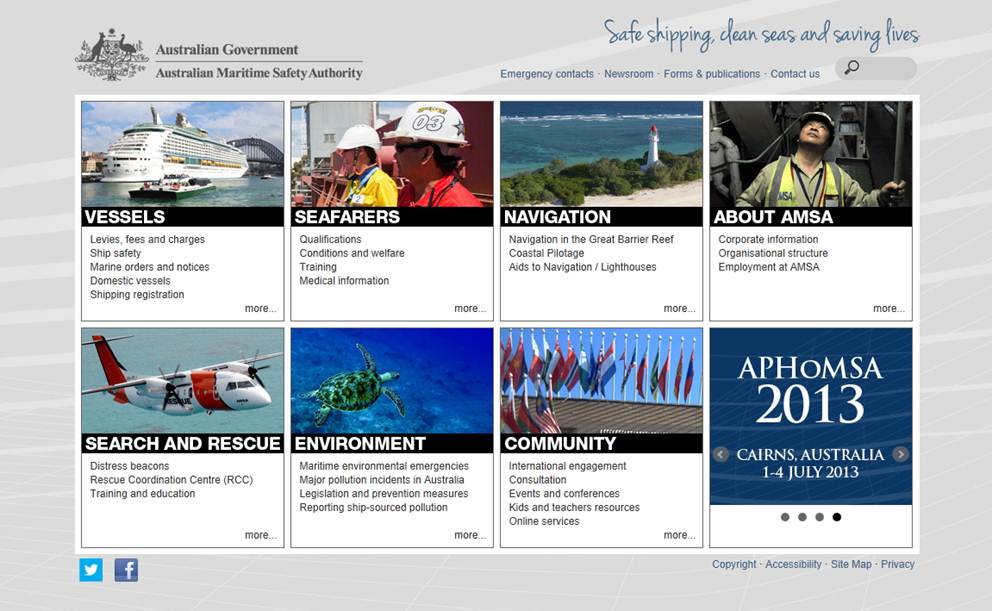Viewport: 992px width, 611px height.
Task: Open International engagement link
Action: pyautogui.click(x=567, y=466)
